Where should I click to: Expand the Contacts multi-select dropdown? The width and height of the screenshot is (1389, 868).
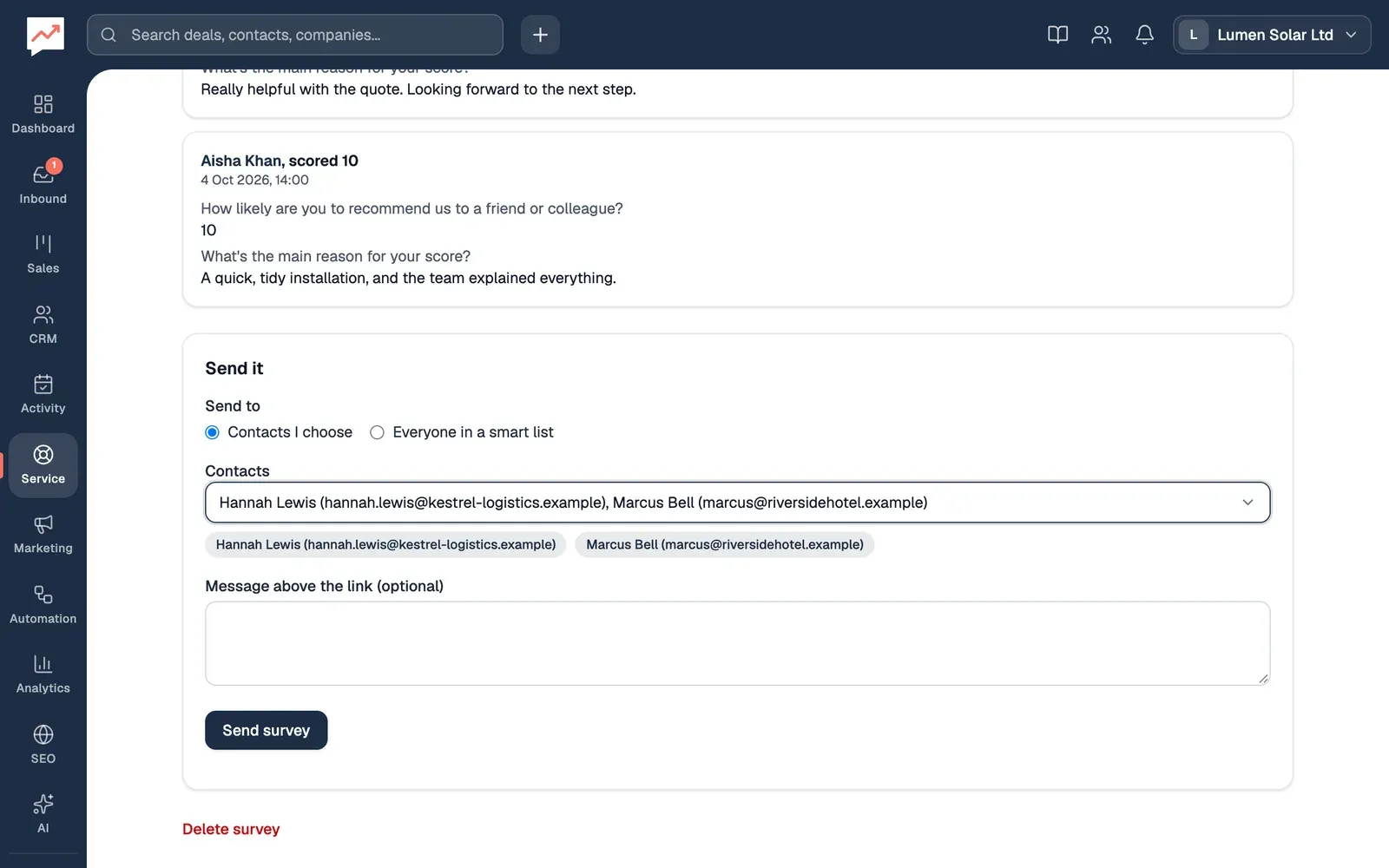[x=738, y=503]
